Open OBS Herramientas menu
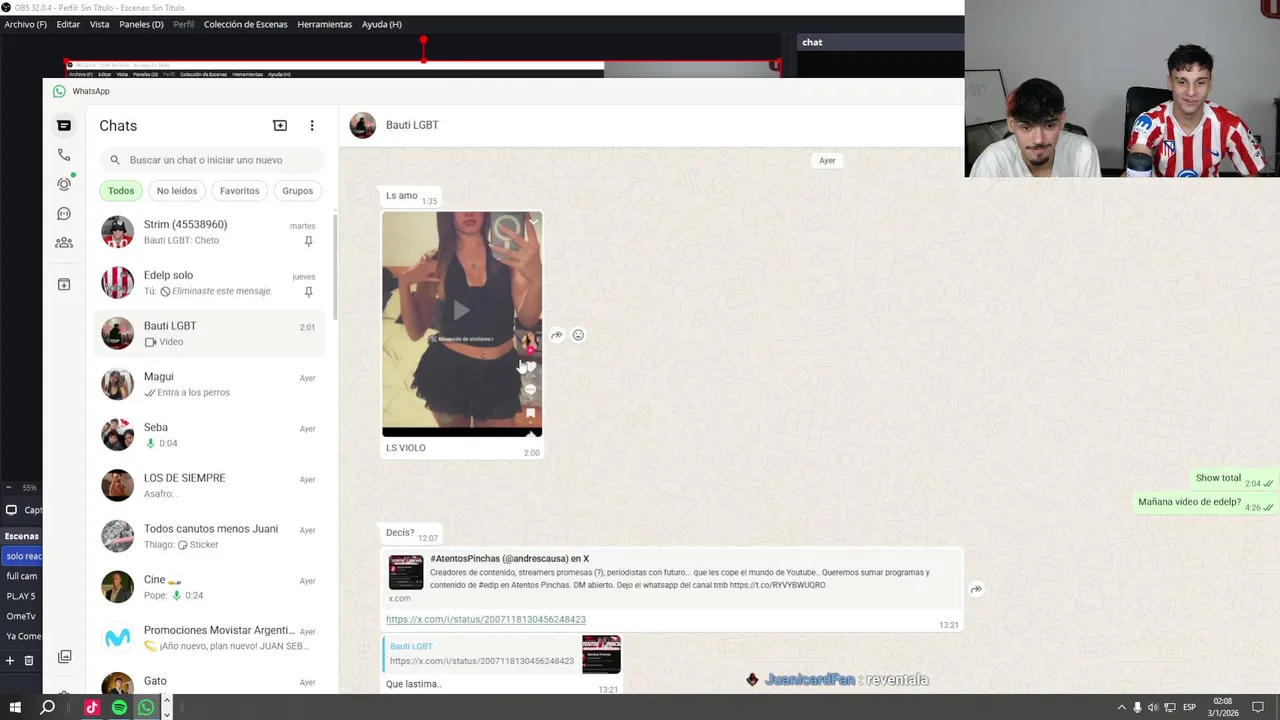The height and width of the screenshot is (720, 1280). tap(324, 24)
